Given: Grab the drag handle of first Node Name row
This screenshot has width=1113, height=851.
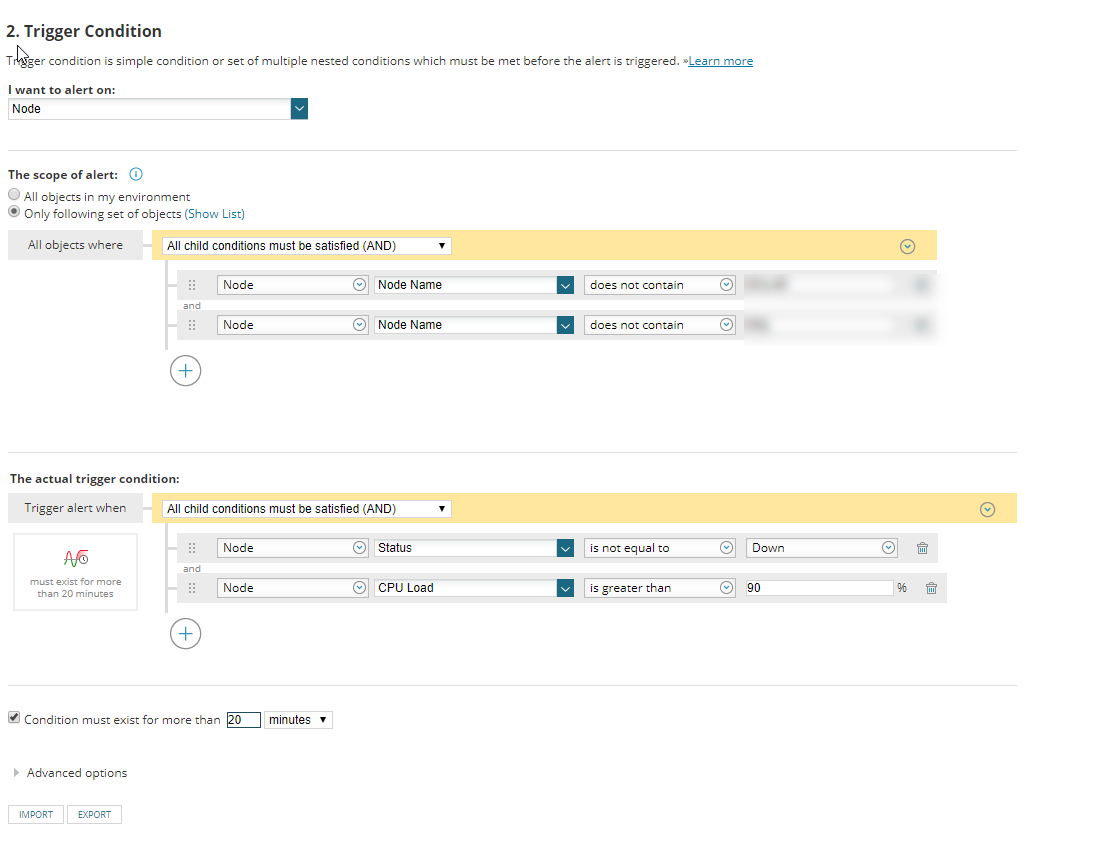Looking at the screenshot, I should (x=192, y=285).
